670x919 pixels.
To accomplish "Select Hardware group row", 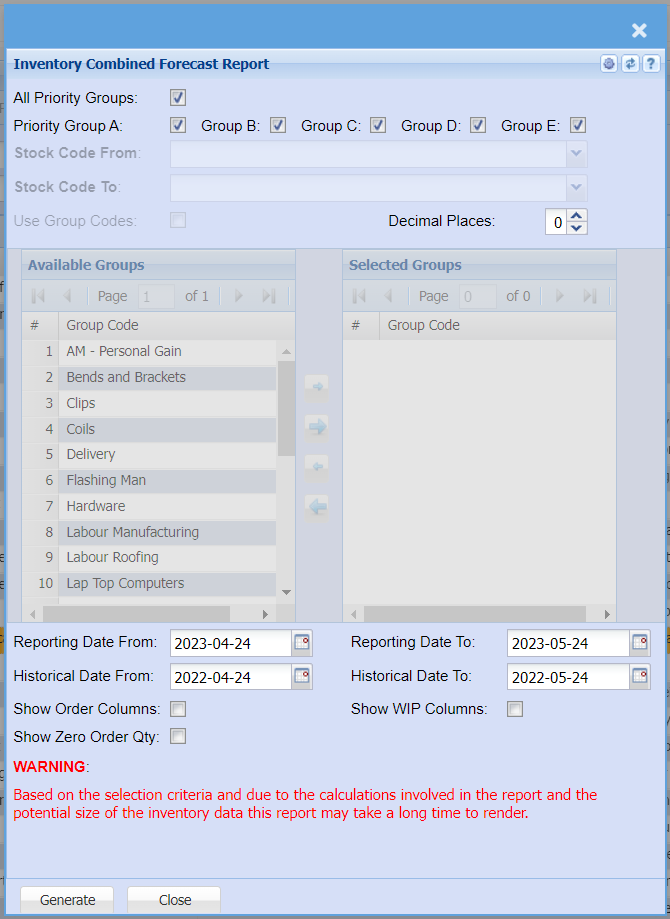I will point(149,506).
